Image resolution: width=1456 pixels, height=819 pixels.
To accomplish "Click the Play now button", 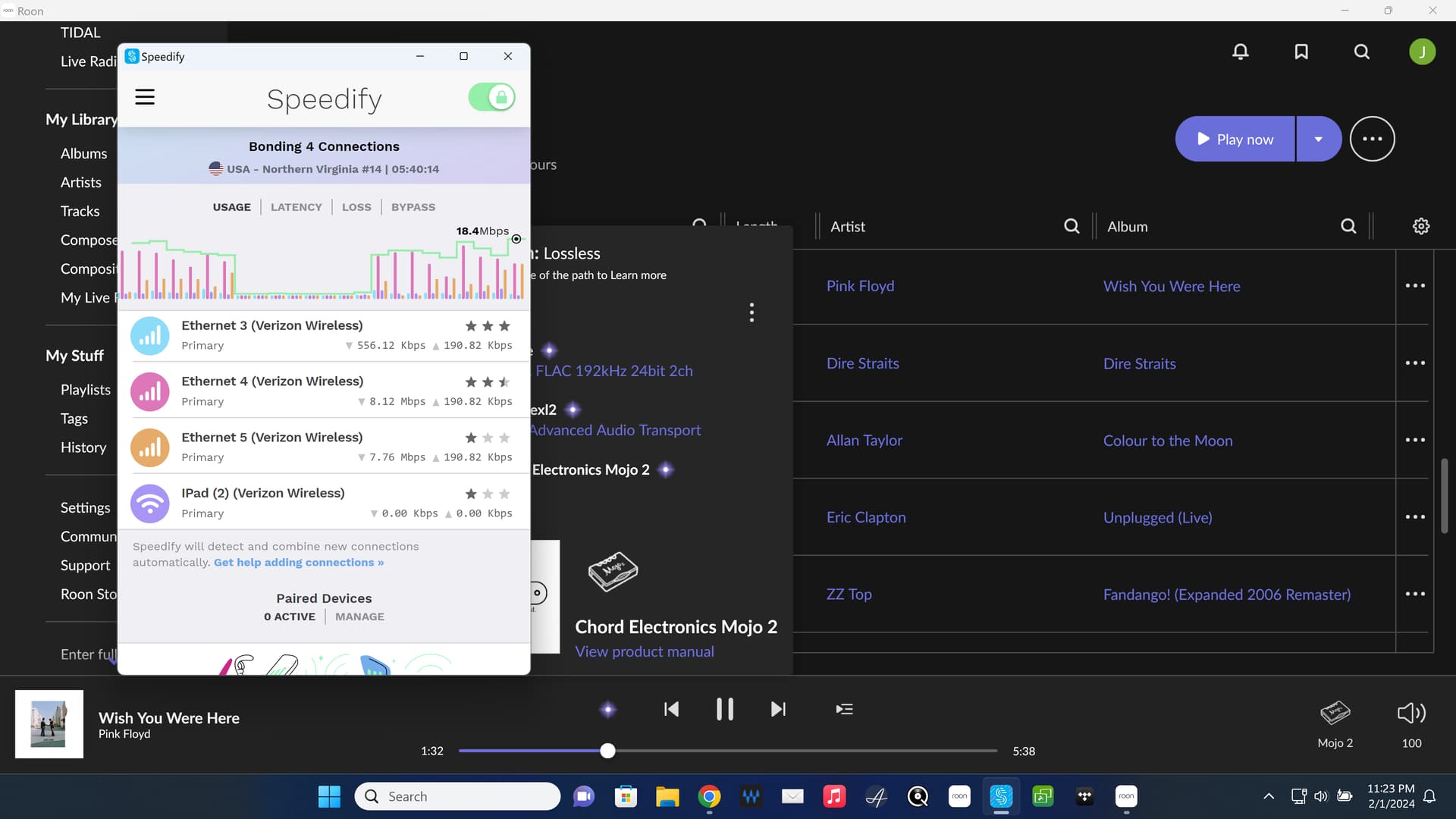I will click(x=1235, y=139).
